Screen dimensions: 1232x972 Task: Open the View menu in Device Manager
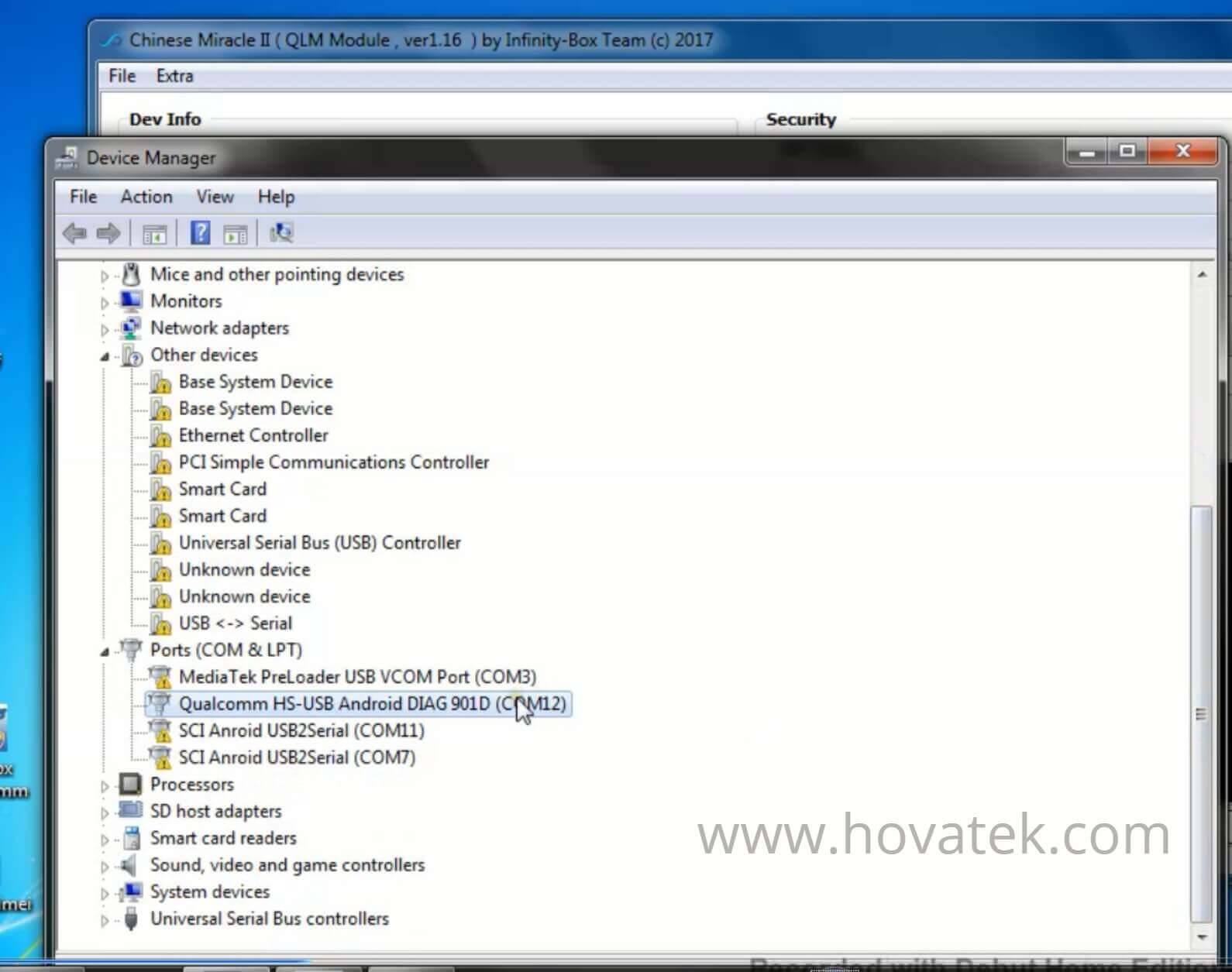[x=215, y=197]
